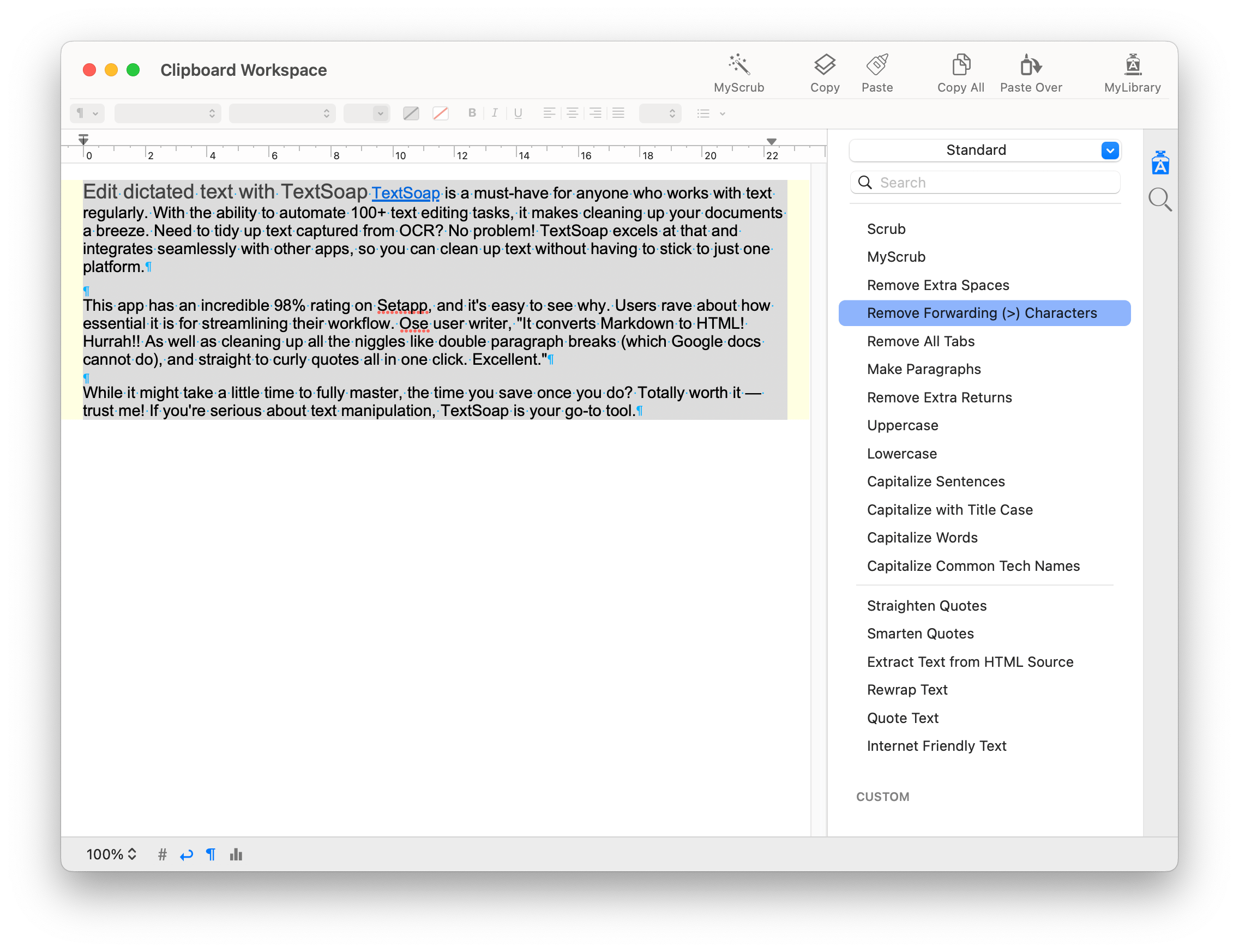Click the magnifier icon in right sidebar strip

point(1159,200)
